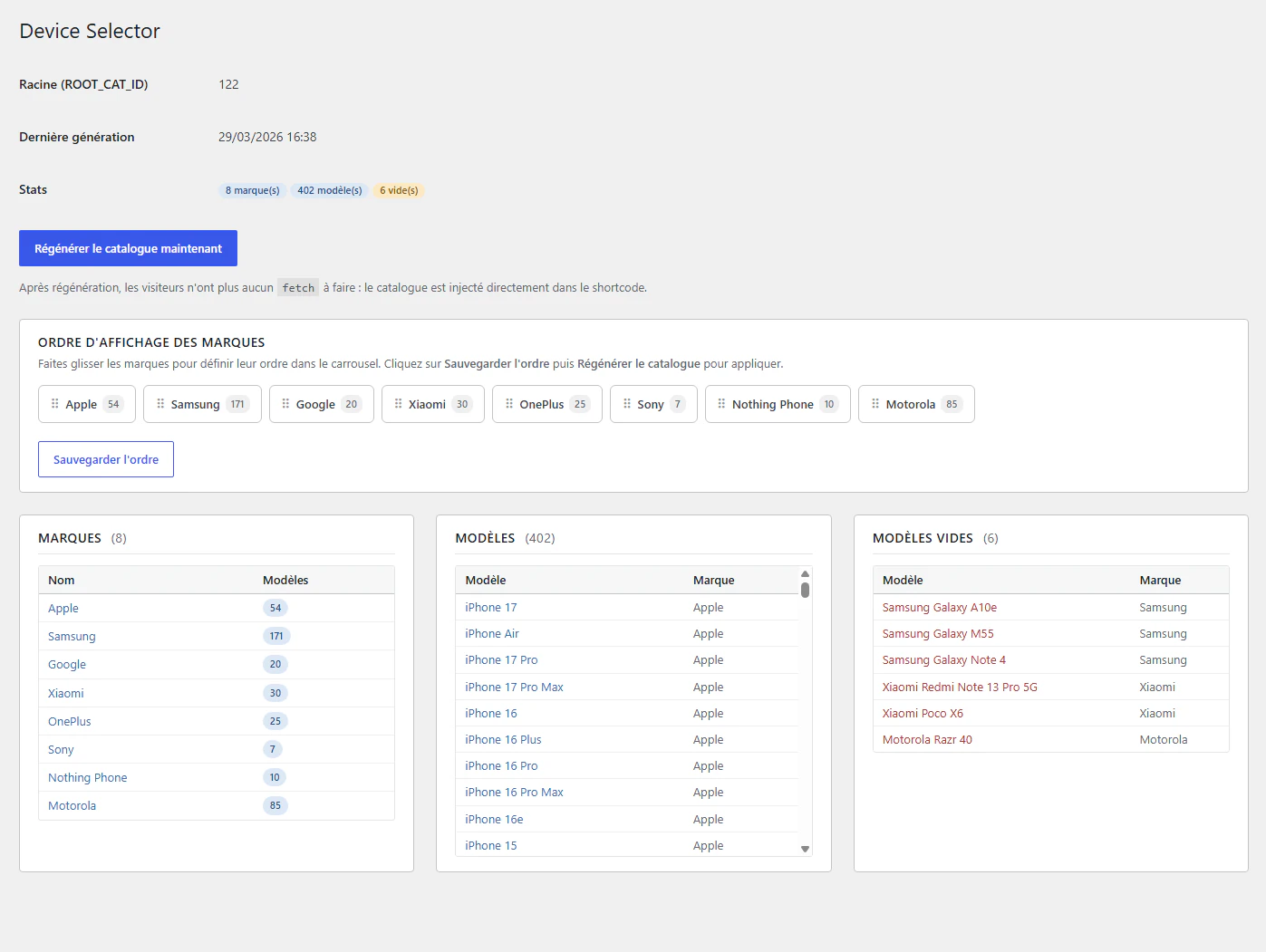Open the iPhone 15 model link
The height and width of the screenshot is (952, 1266).
[491, 846]
